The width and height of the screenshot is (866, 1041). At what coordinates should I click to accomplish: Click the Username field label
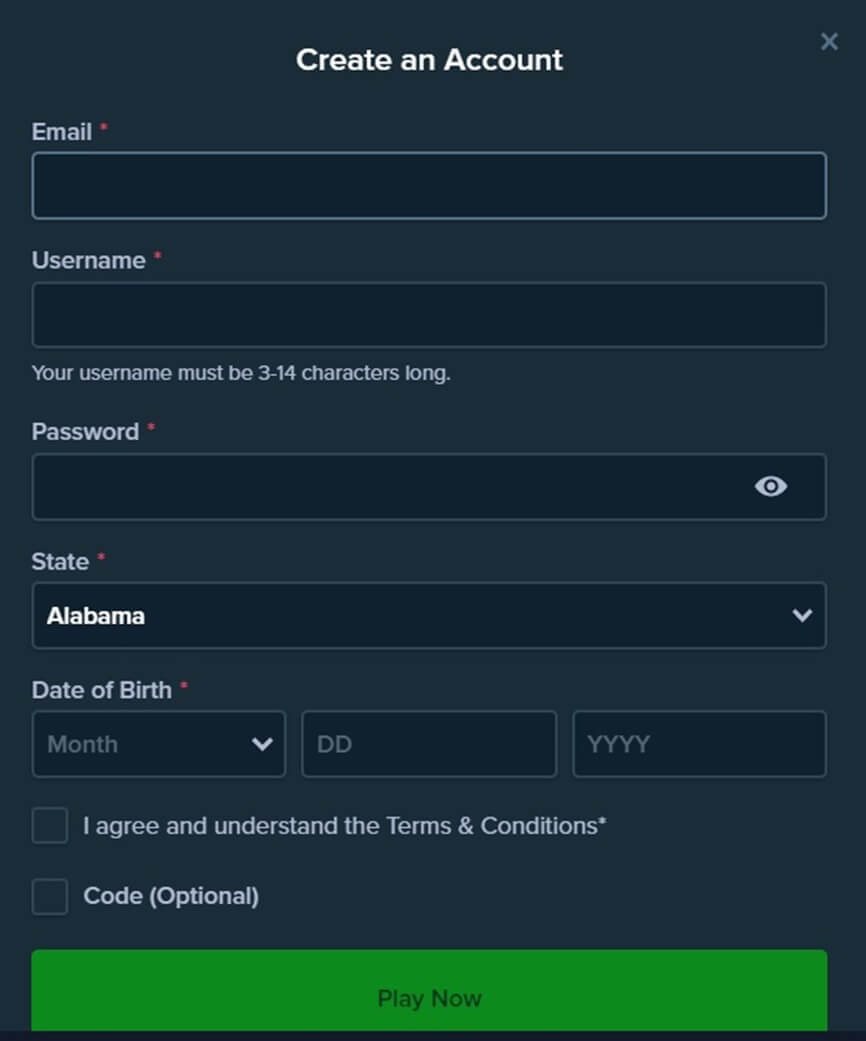88,260
